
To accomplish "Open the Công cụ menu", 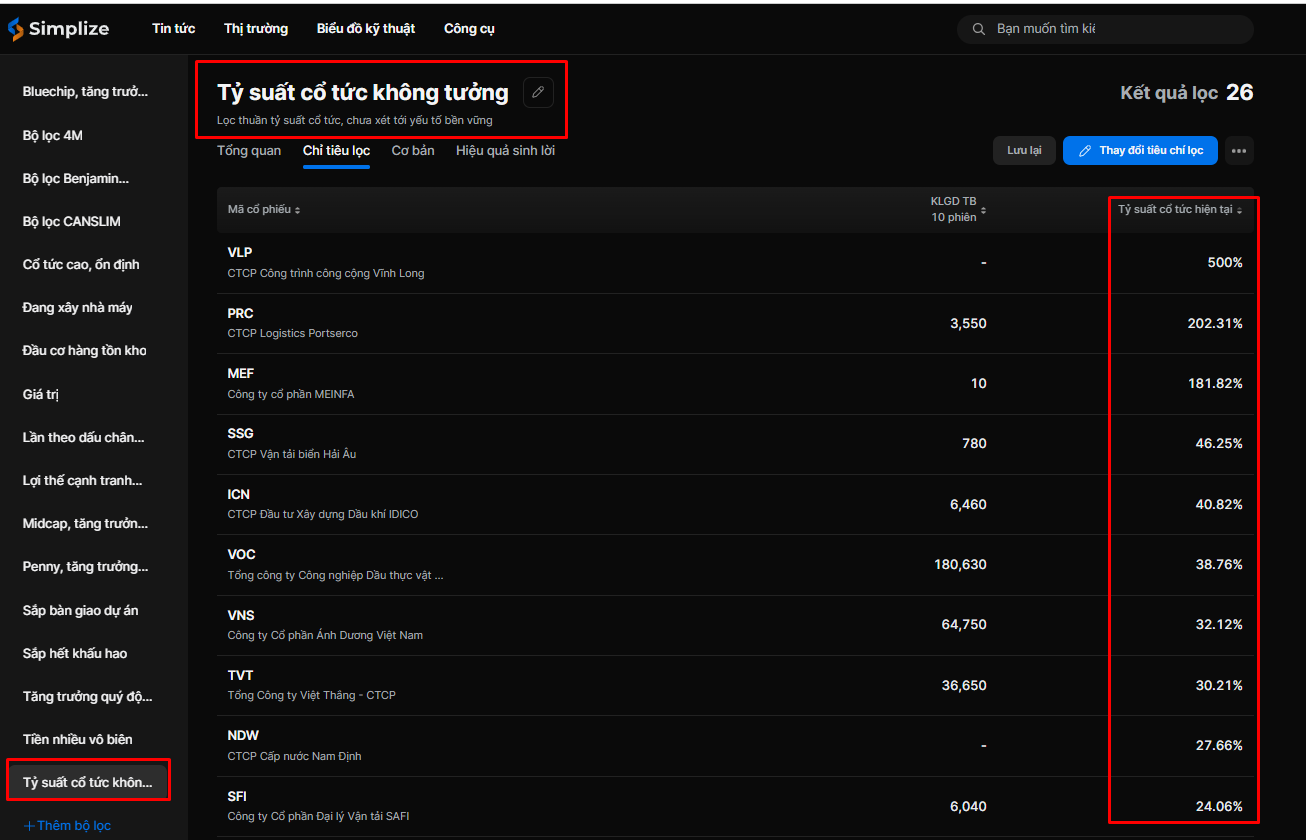I will 469,29.
